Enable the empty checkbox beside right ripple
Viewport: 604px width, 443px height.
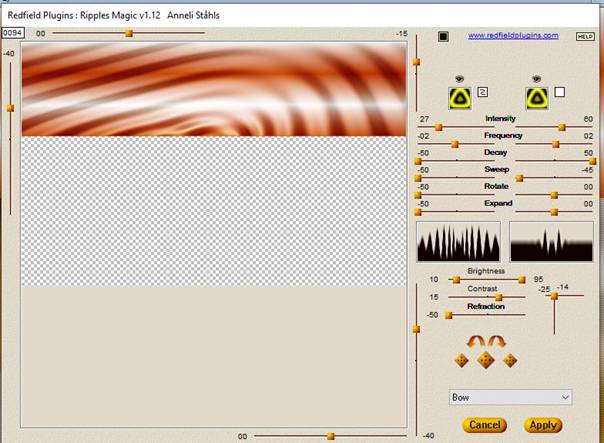560,92
